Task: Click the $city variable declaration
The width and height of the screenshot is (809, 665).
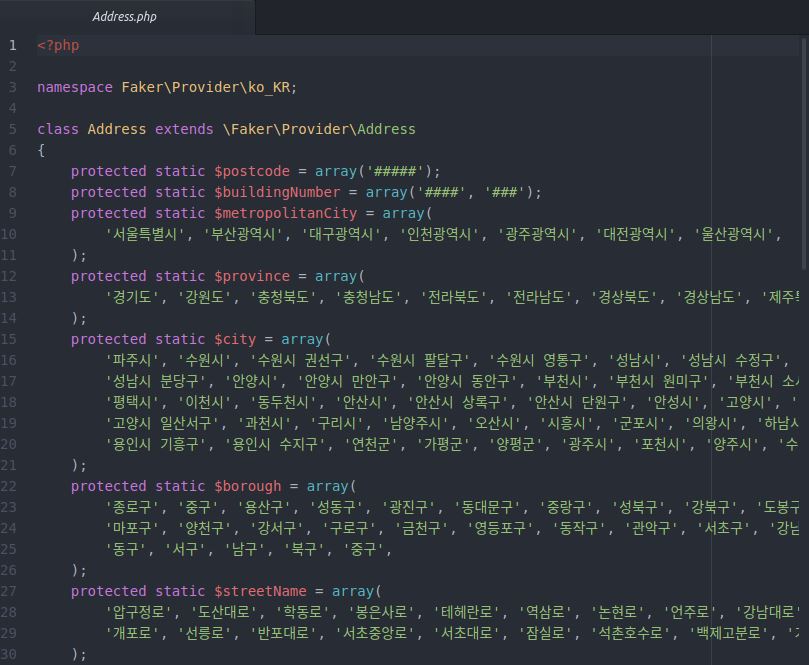Action: [234, 339]
